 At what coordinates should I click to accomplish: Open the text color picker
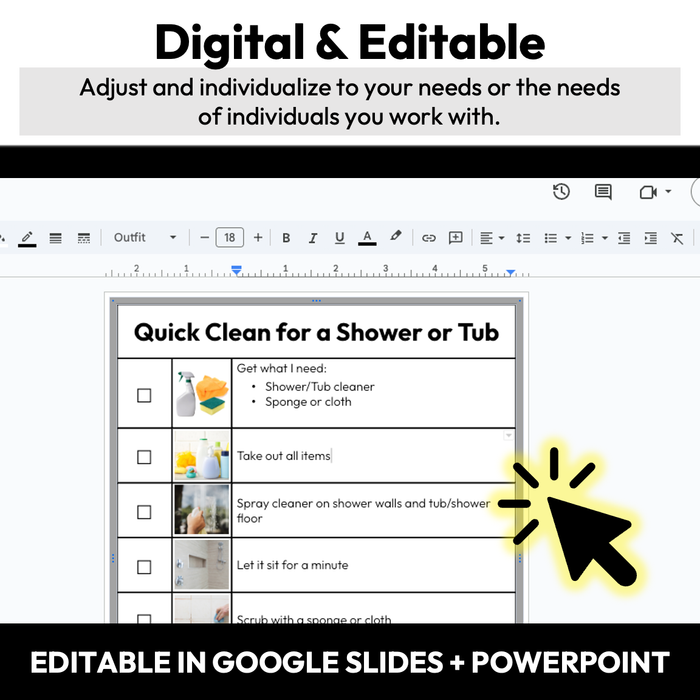[367, 238]
